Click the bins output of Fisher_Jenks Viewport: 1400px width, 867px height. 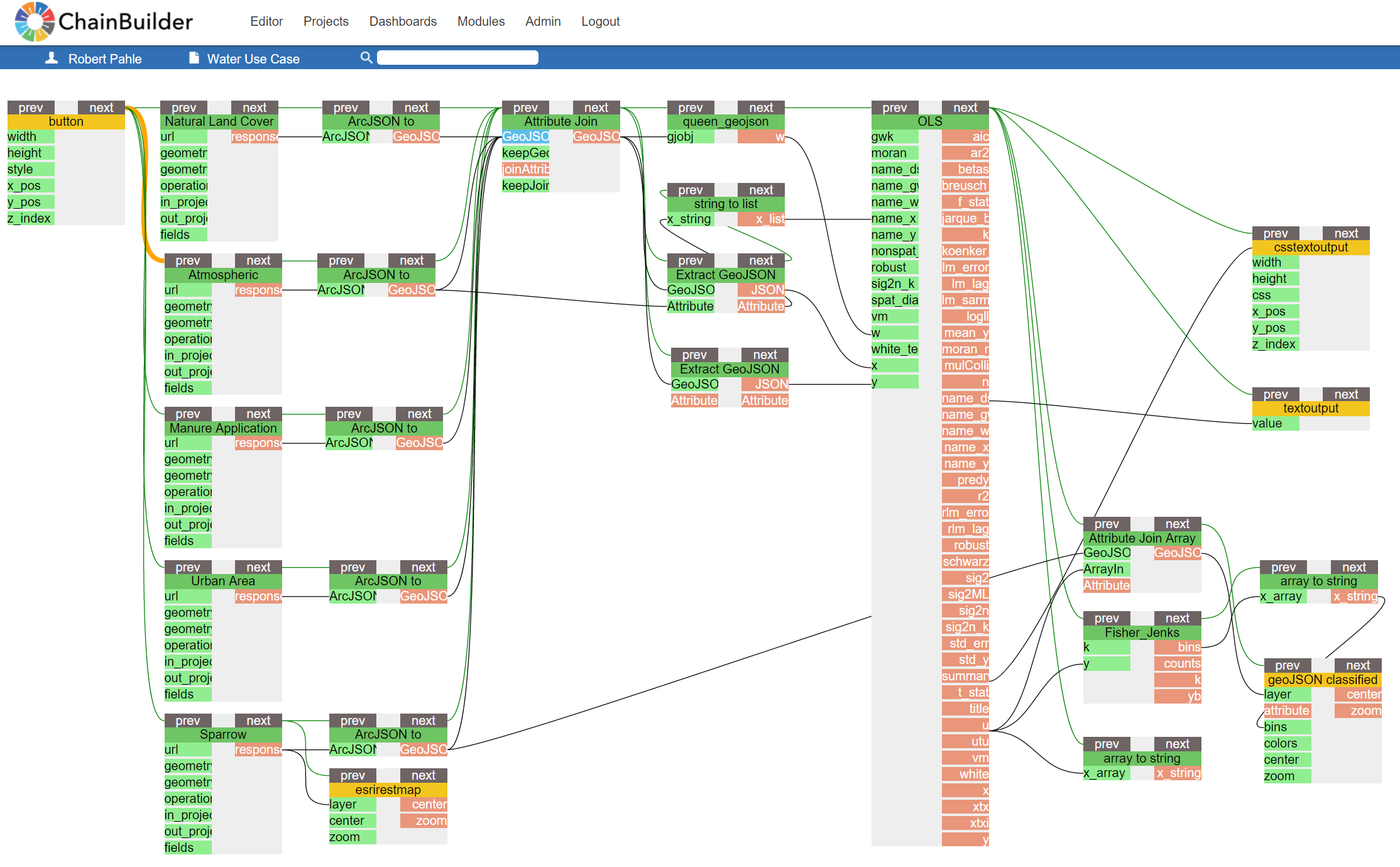1178,647
